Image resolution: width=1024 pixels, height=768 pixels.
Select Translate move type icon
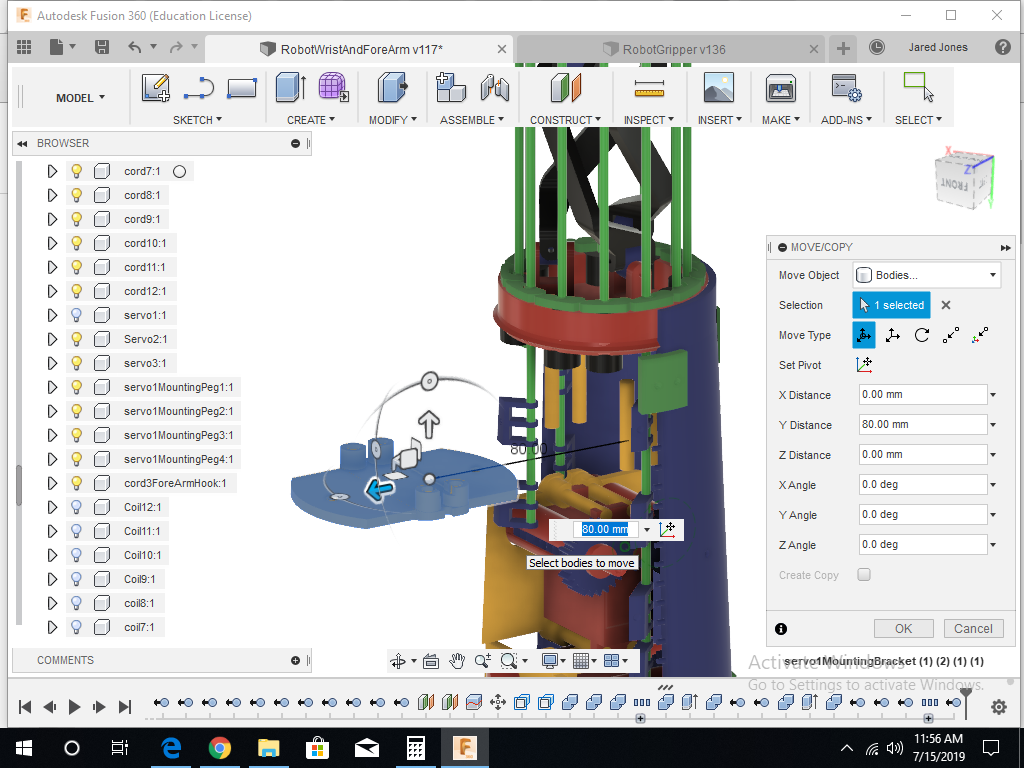[x=893, y=335]
